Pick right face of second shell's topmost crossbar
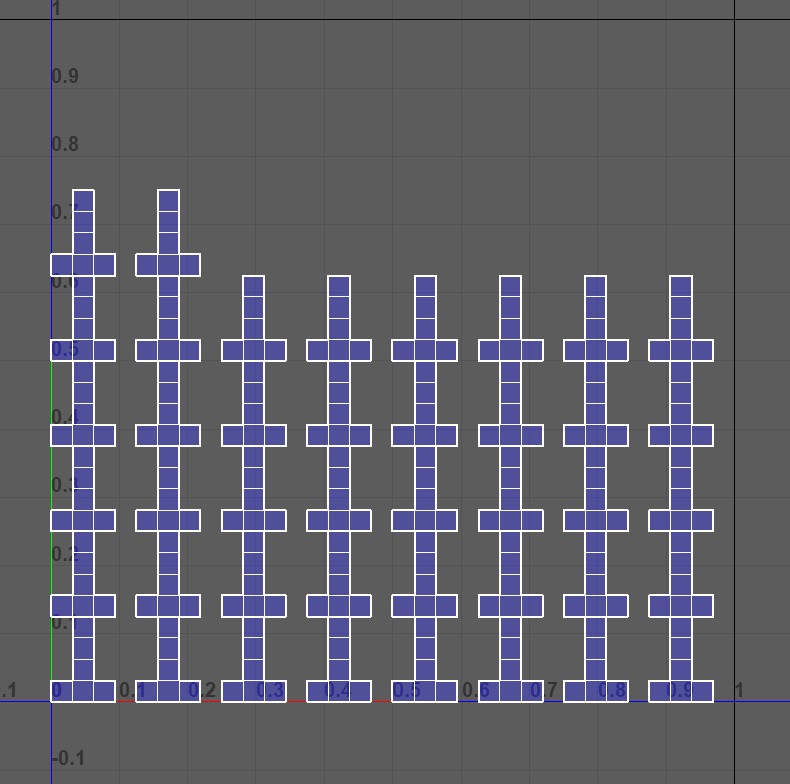 pyautogui.click(x=189, y=265)
